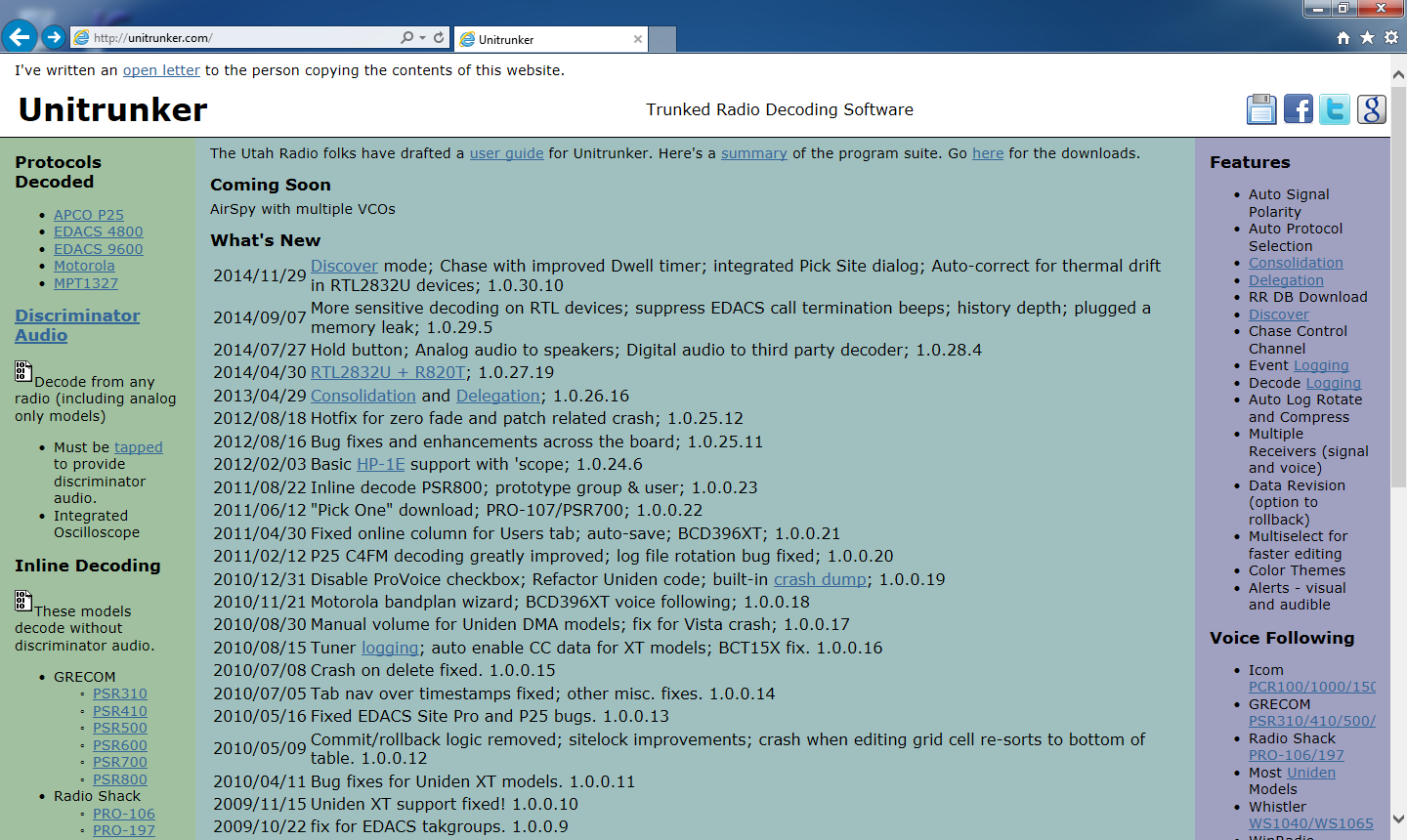Open the 'crash dump' link
The width and height of the screenshot is (1407, 840).
[820, 579]
